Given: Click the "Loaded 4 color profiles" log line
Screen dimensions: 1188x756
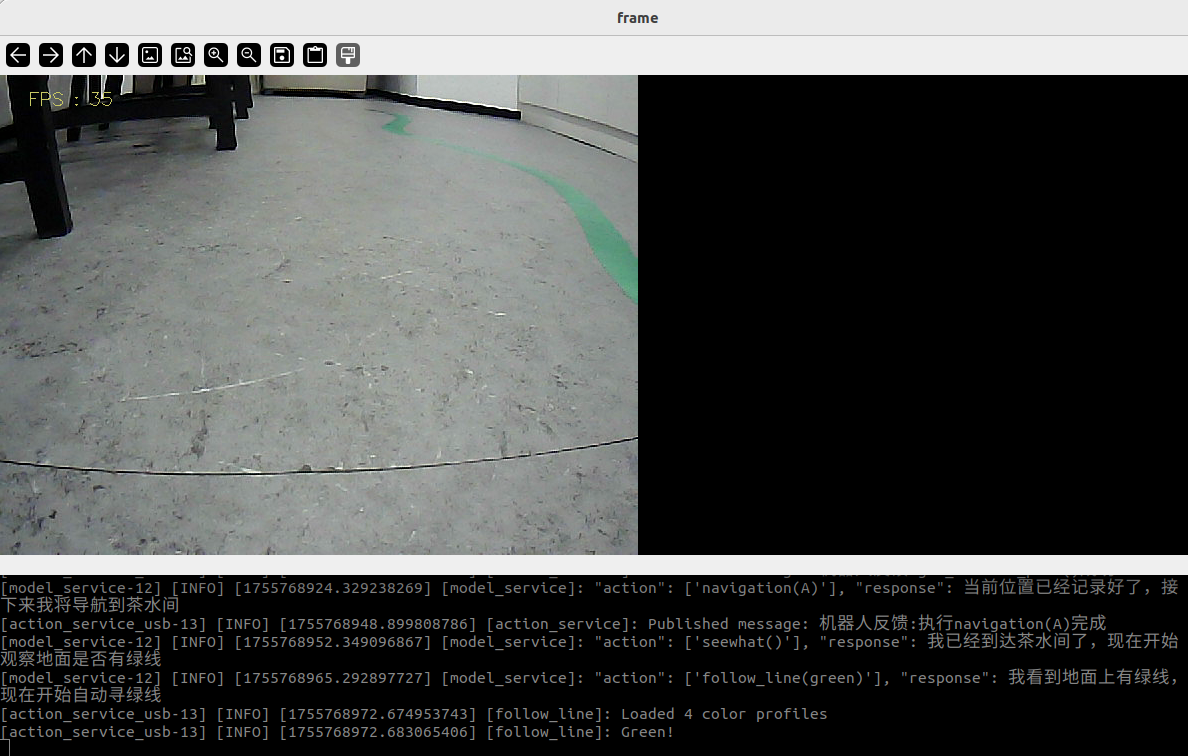Looking at the screenshot, I should click(x=723, y=714).
